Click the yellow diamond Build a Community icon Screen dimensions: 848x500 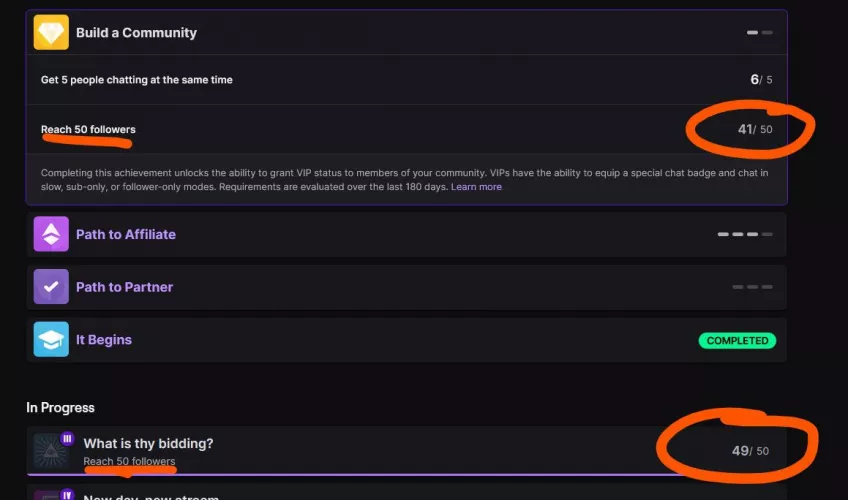(51, 33)
